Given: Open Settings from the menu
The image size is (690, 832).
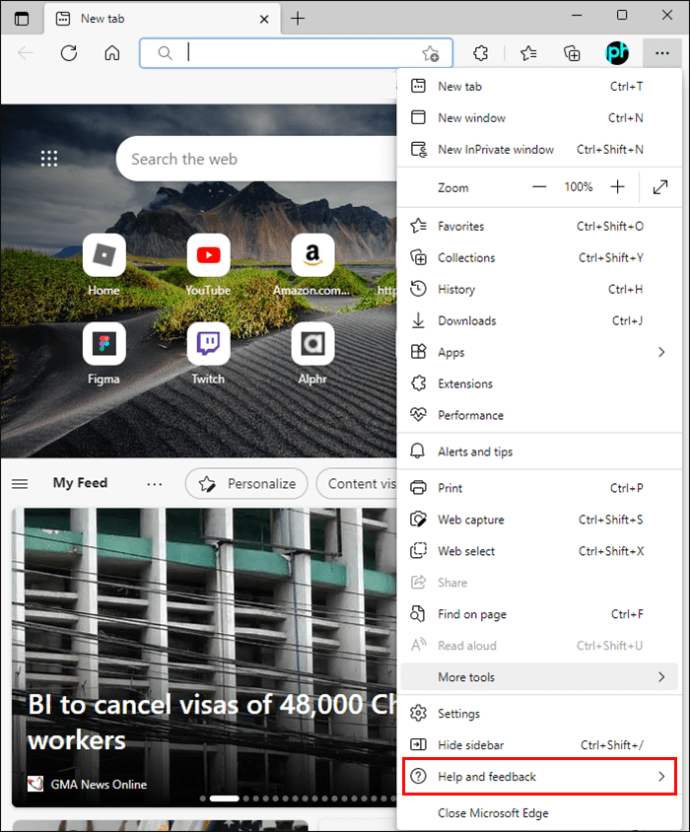Looking at the screenshot, I should (x=539, y=714).
